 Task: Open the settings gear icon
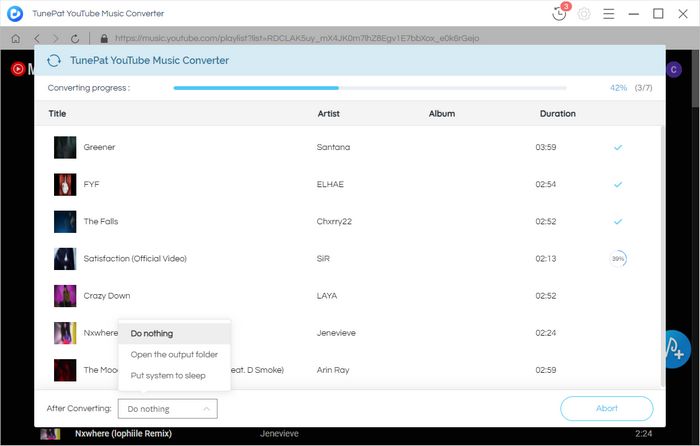click(584, 14)
